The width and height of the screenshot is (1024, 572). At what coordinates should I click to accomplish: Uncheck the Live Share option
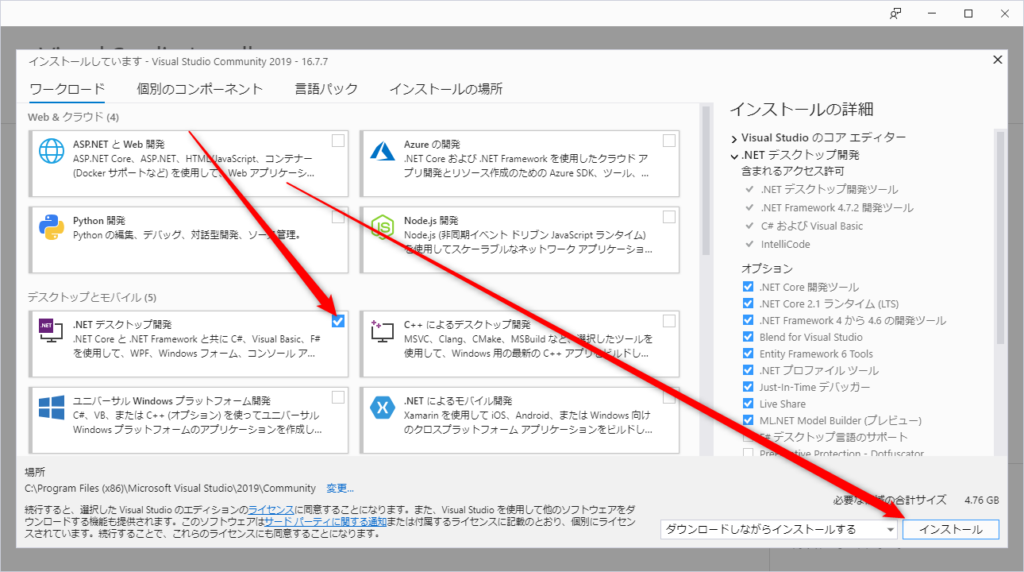pyautogui.click(x=748, y=404)
